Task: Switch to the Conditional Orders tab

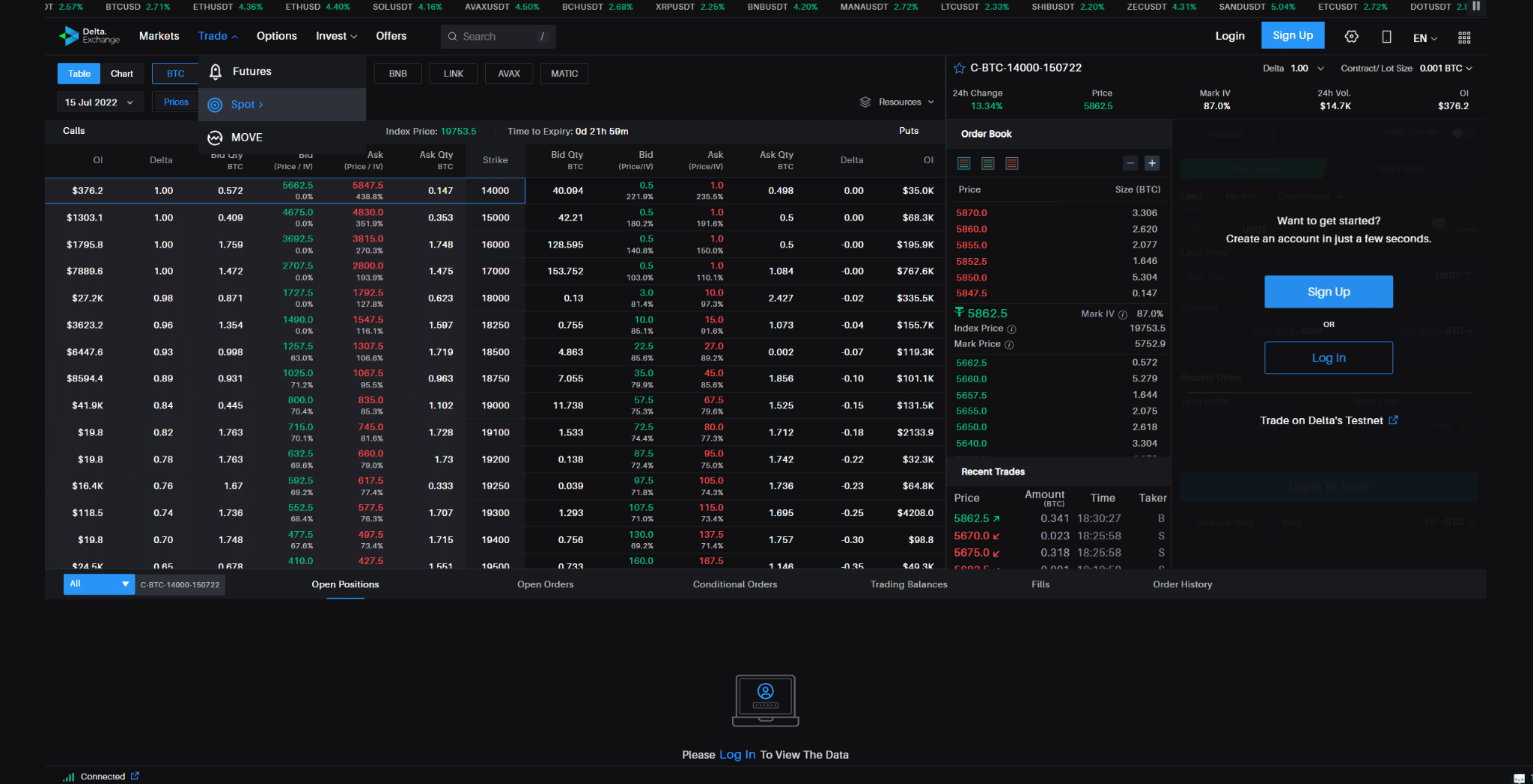Action: click(734, 584)
